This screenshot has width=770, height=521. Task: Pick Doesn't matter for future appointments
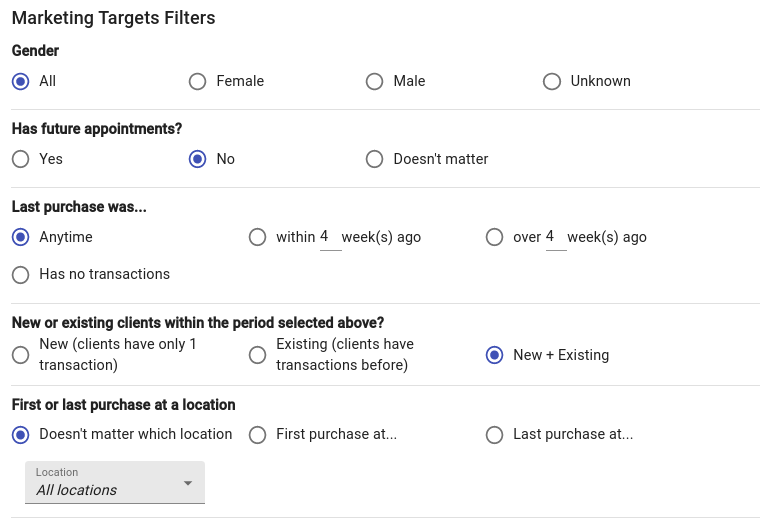coord(375,159)
